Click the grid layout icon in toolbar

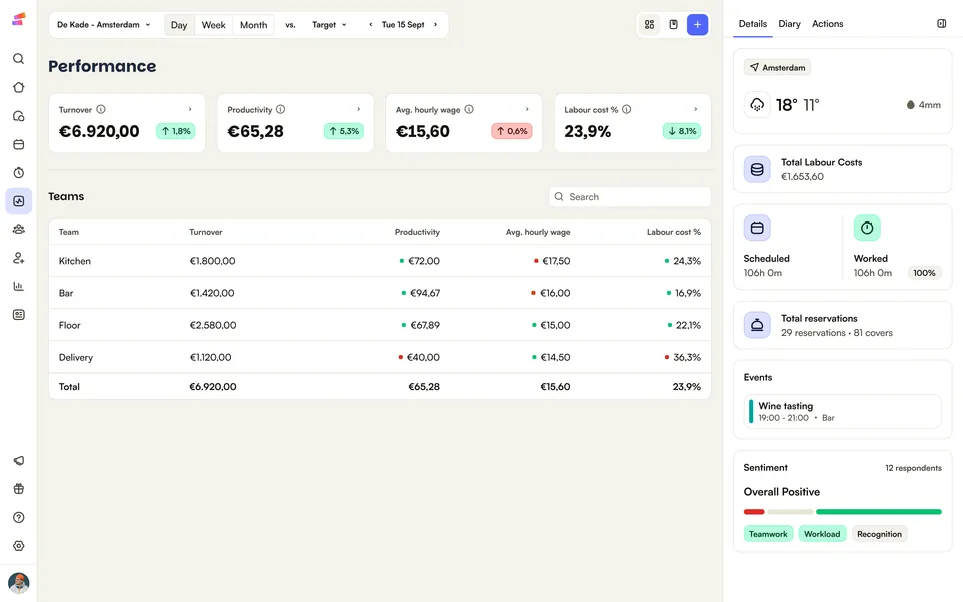tap(649, 25)
